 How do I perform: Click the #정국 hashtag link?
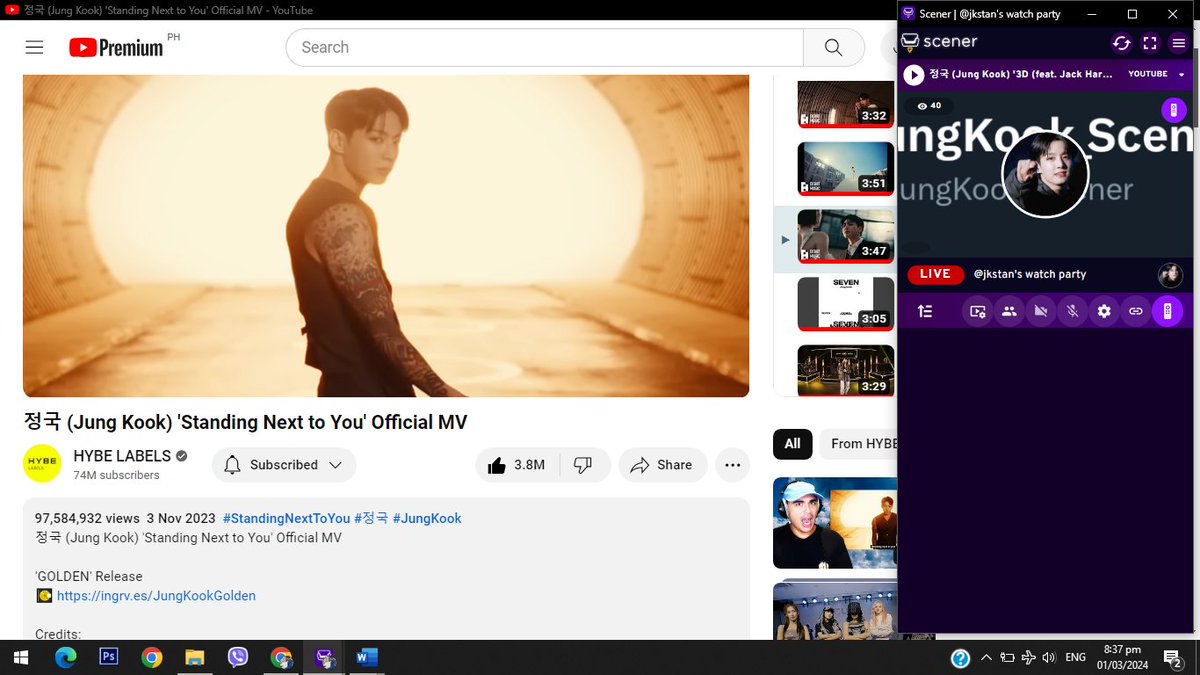[x=371, y=518]
